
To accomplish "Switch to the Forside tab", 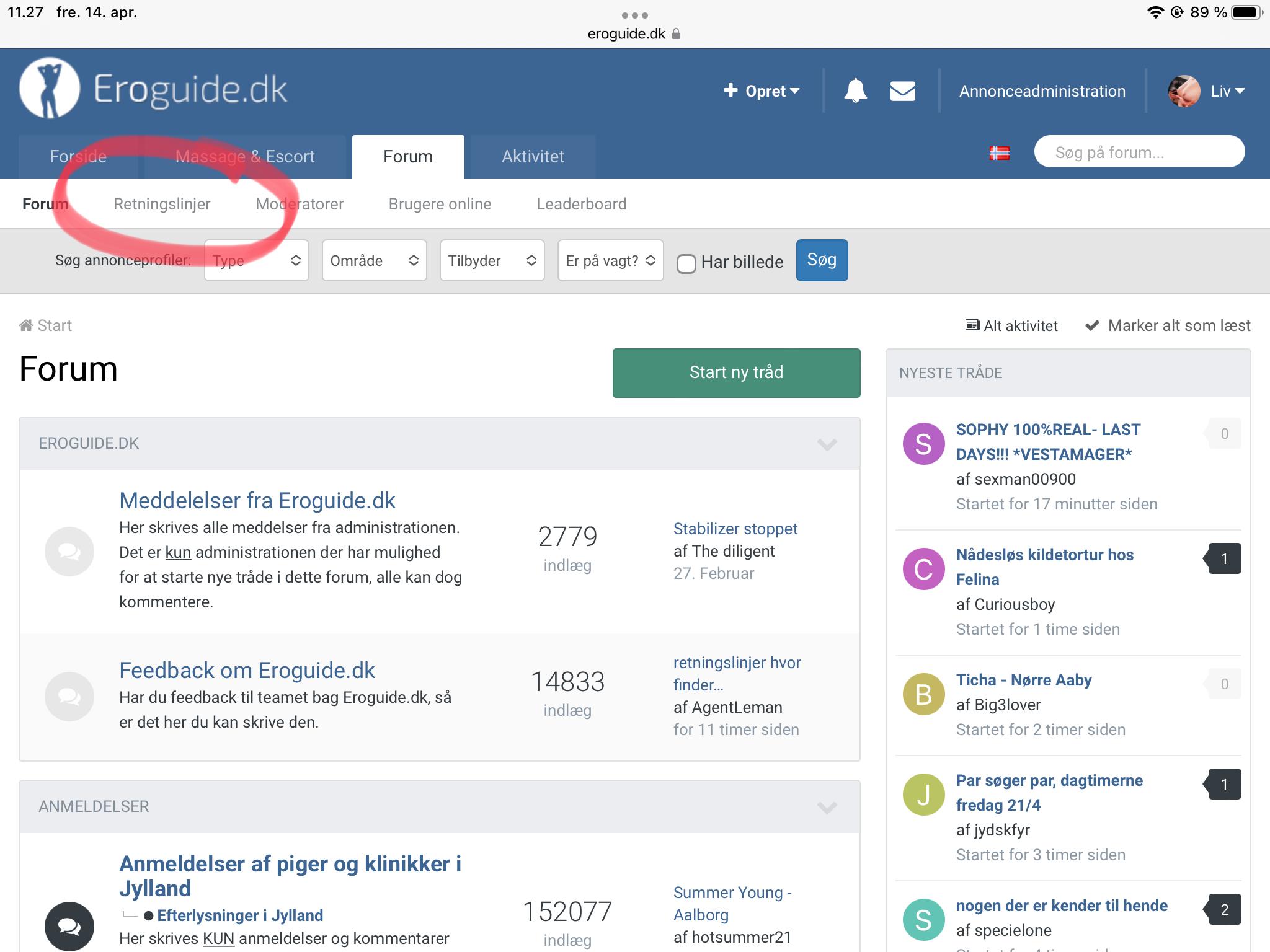I will (78, 156).
